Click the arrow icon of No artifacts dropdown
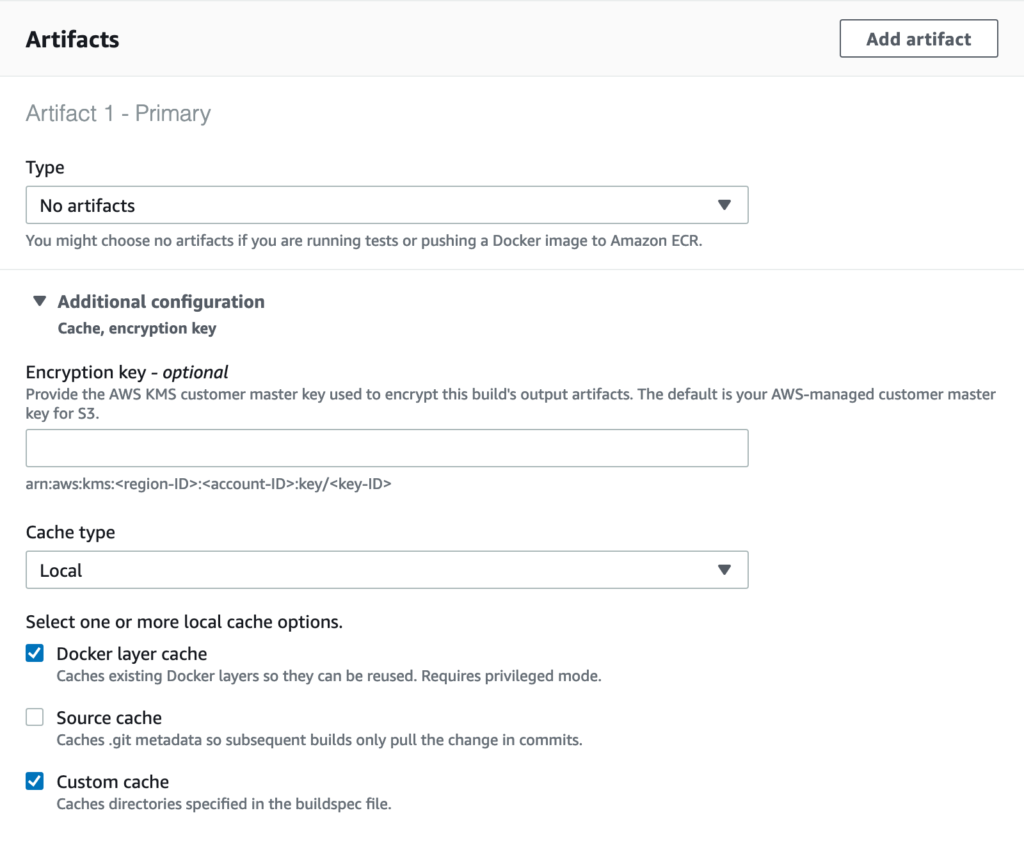1024x845 pixels. [724, 205]
